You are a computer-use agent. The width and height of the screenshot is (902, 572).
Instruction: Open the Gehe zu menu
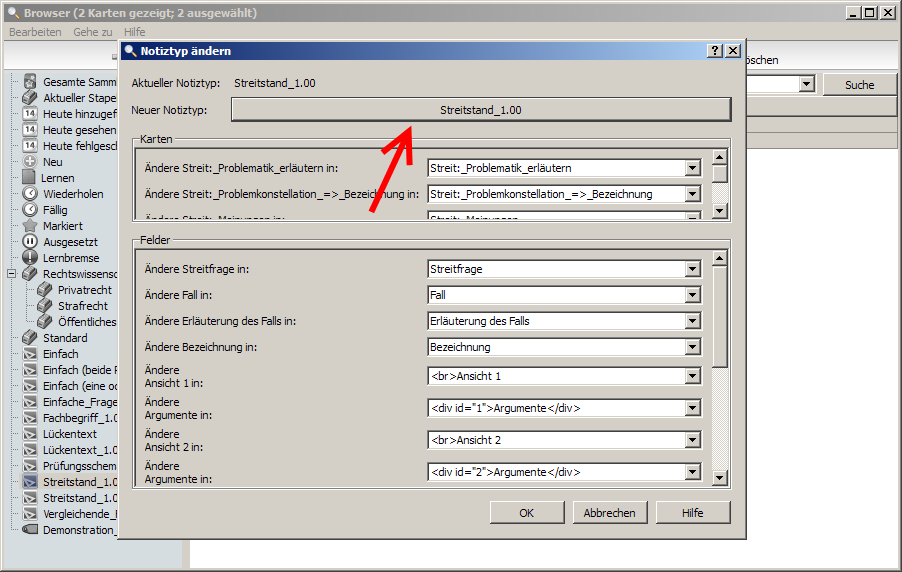[92, 32]
